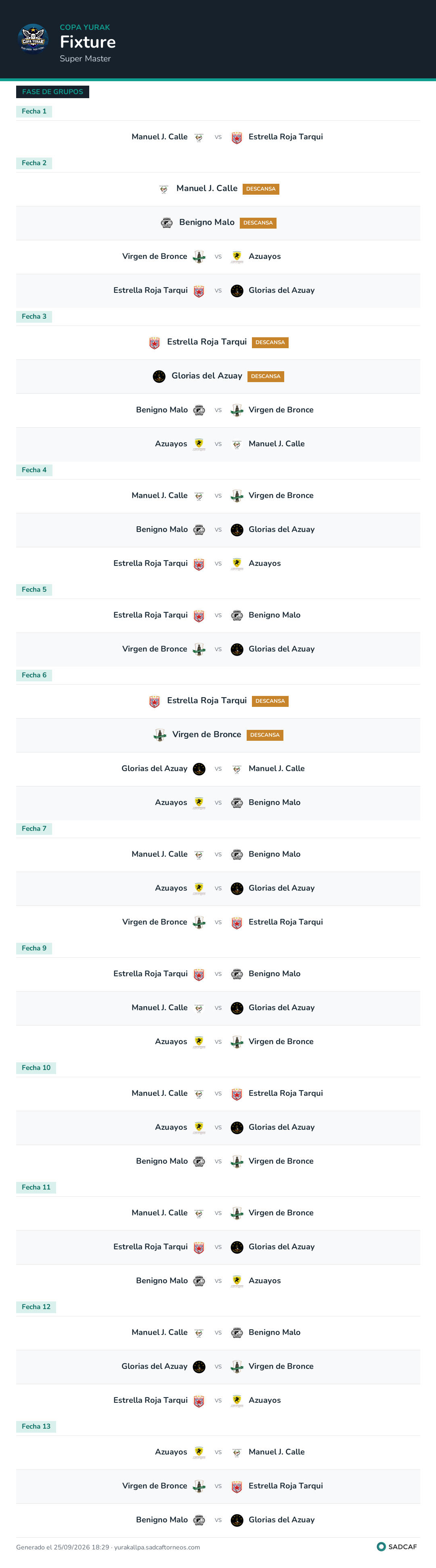Open the yurakallpa.sadcaftorneos.com footer link

tap(157, 1547)
